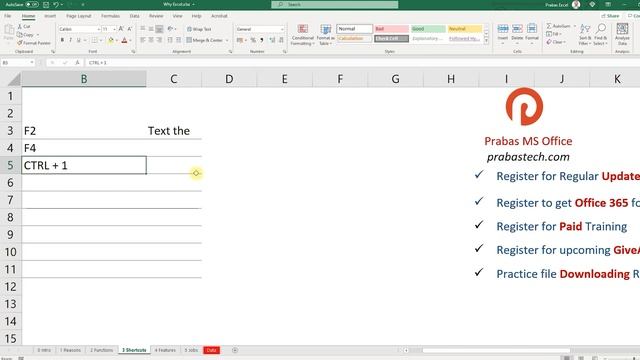Screen dimensions: 640x360
Task: Click the Accounting Number Format icon
Action: click(240, 40)
